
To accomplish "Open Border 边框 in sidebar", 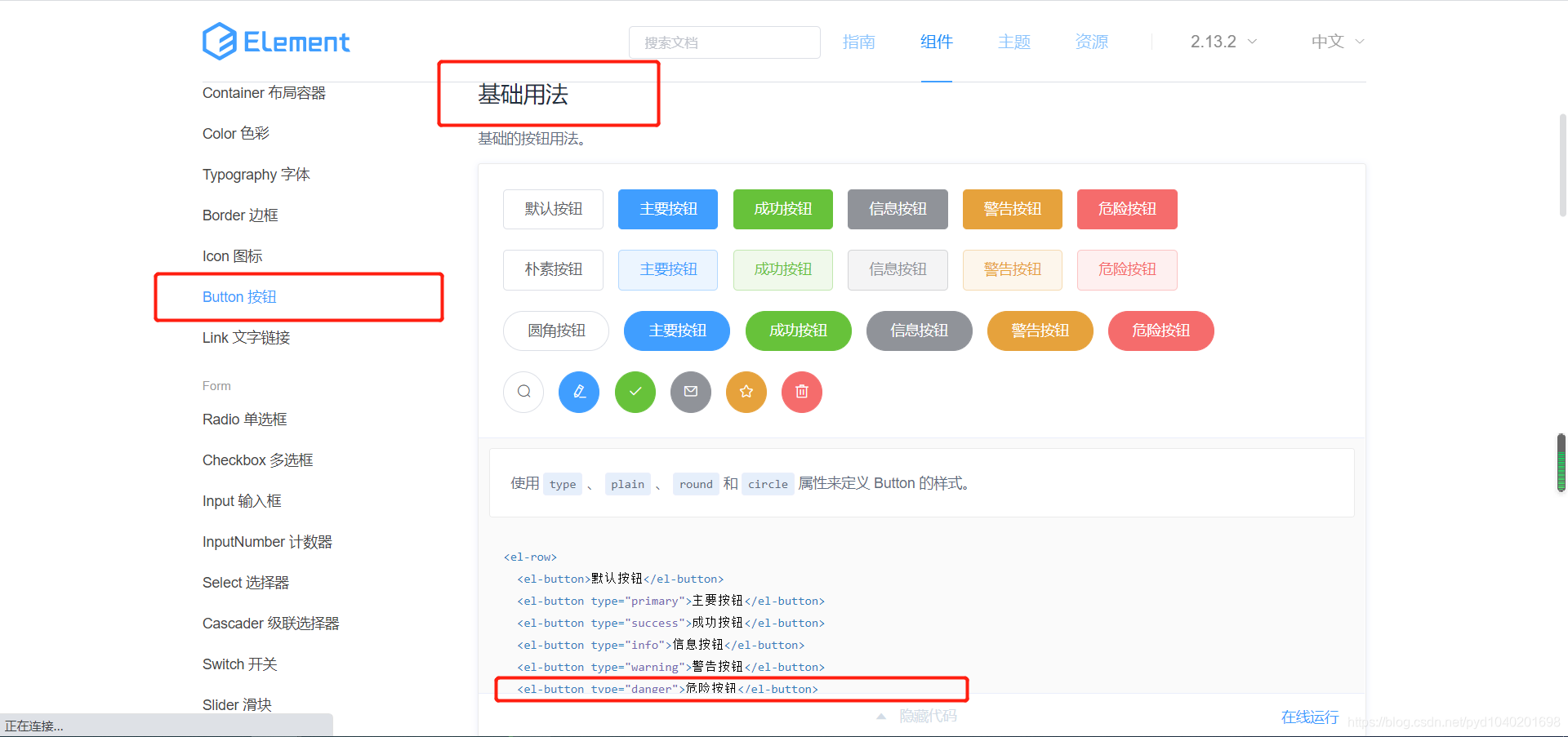I will (240, 215).
